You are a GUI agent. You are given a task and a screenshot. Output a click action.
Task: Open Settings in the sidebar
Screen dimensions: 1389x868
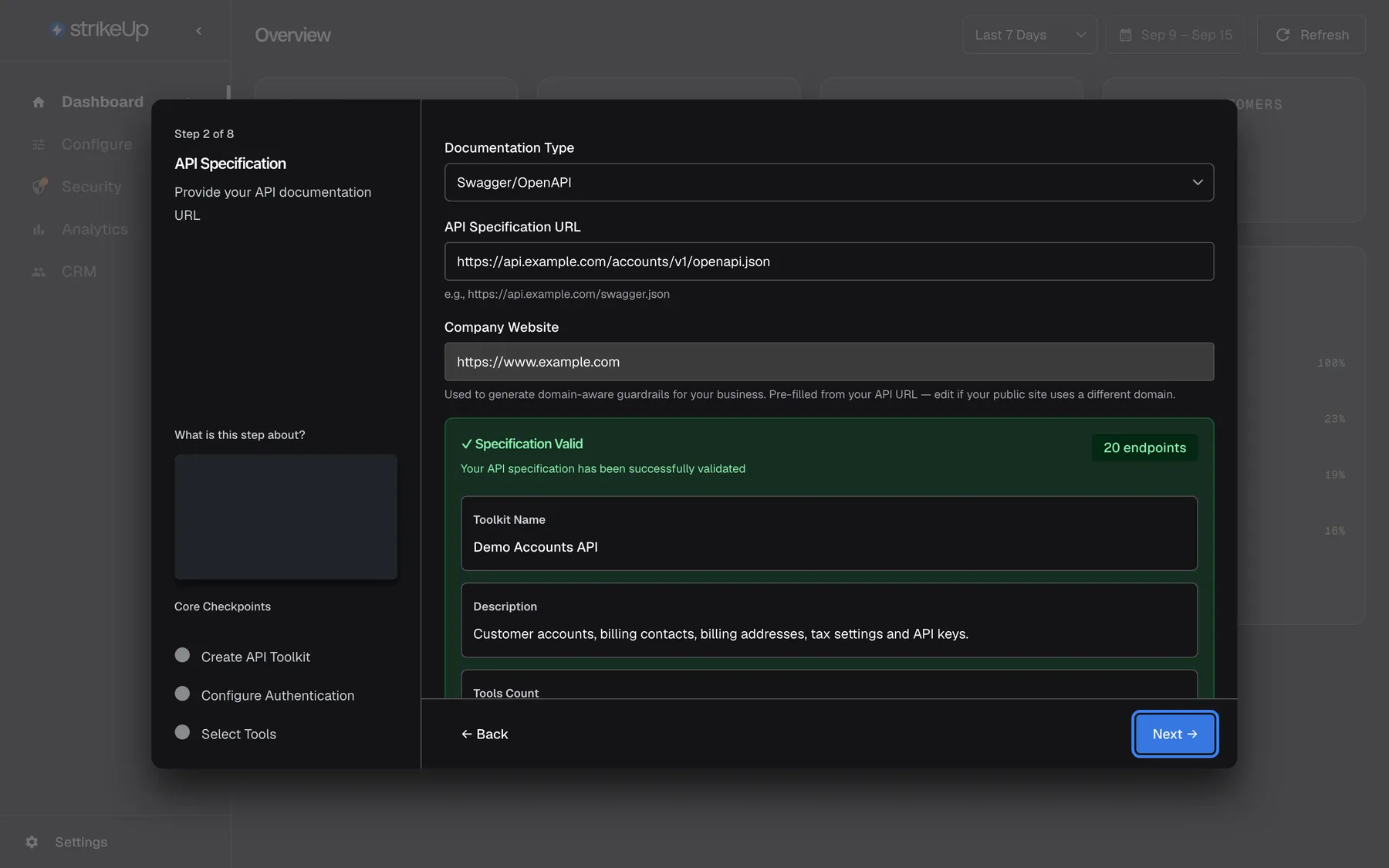coord(81,842)
